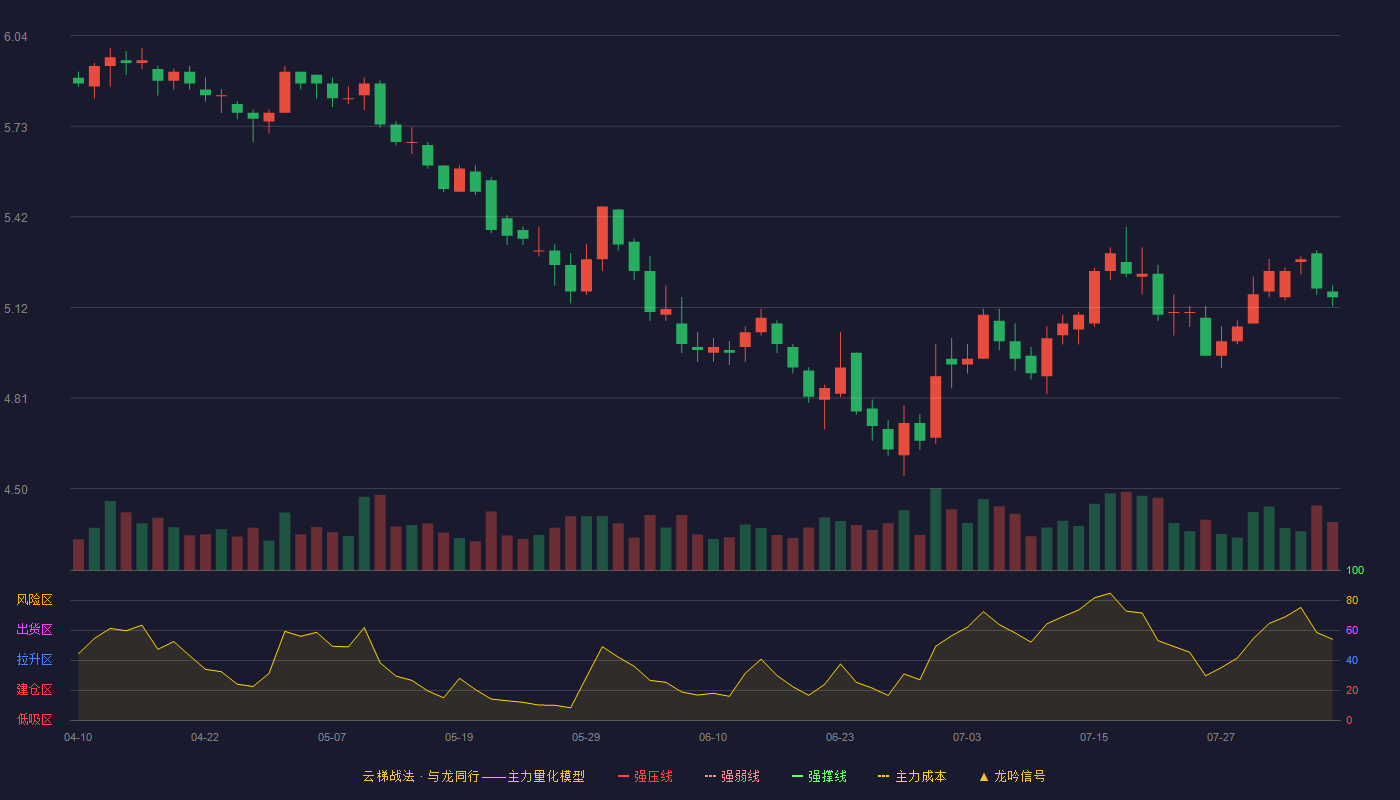This screenshot has width=1400, height=800.
Task: Select the 拉升区 zone label
Action: coord(34,660)
